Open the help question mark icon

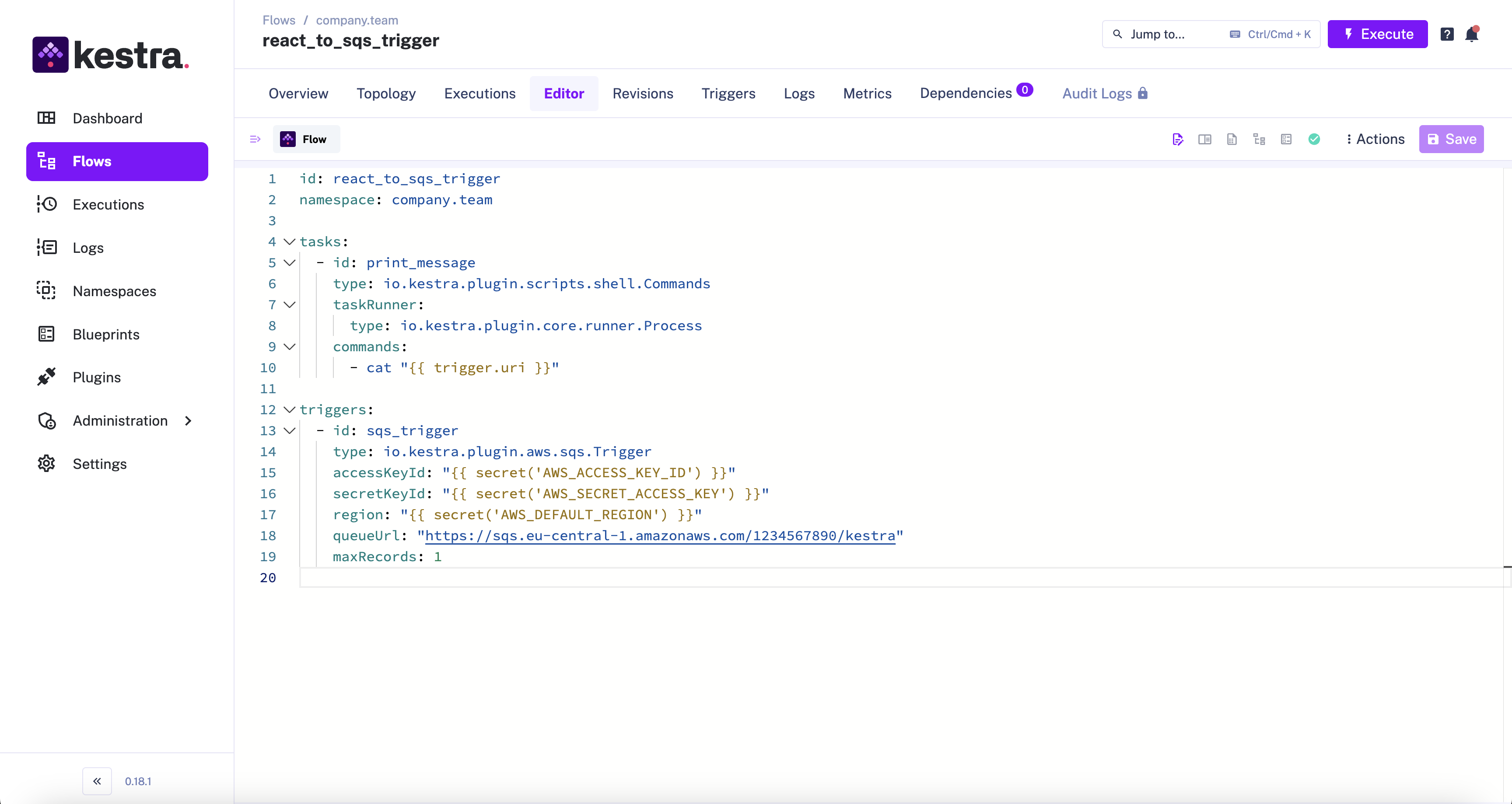[1447, 35]
